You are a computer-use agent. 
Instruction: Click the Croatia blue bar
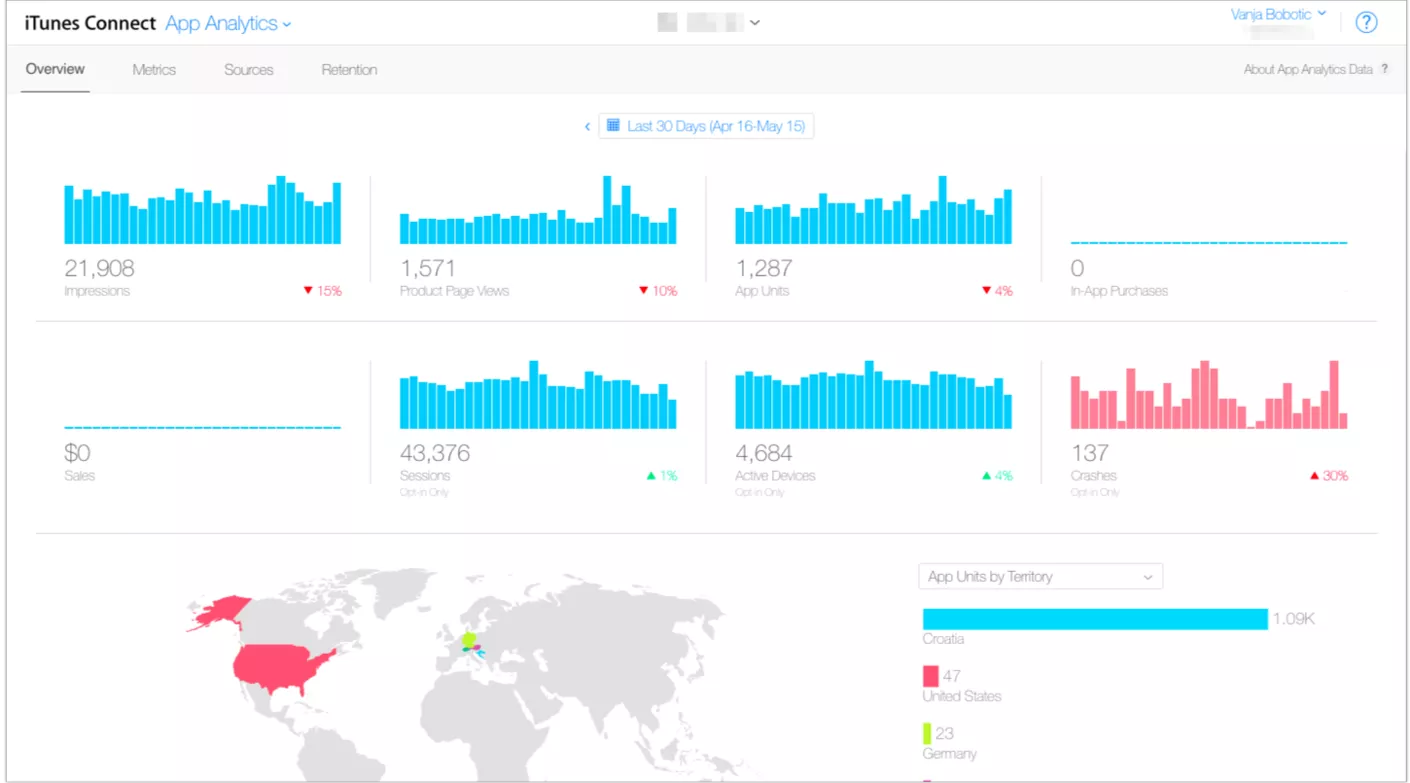(x=1094, y=619)
